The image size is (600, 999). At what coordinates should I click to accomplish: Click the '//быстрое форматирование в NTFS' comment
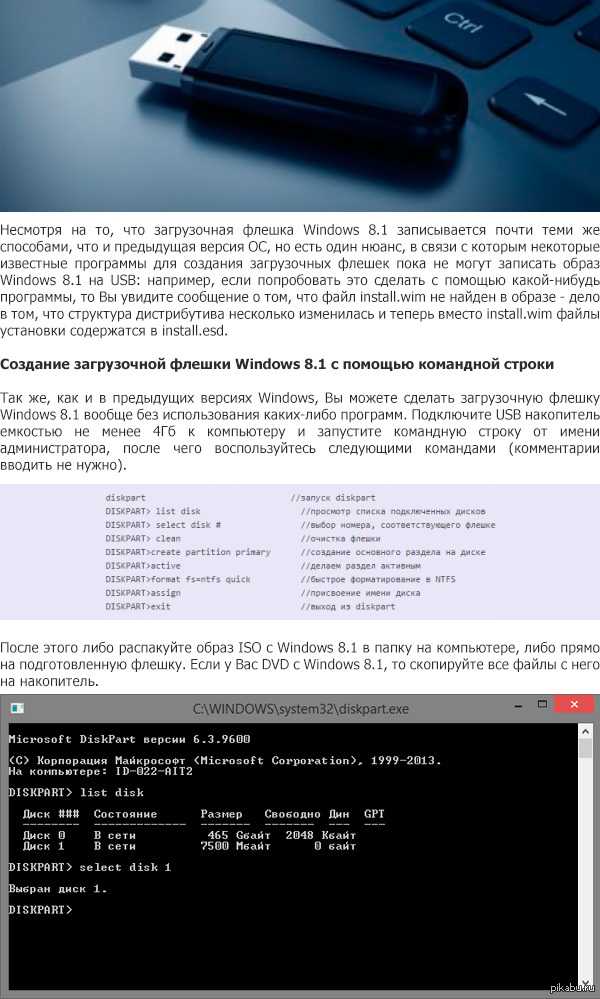pyautogui.click(x=378, y=579)
